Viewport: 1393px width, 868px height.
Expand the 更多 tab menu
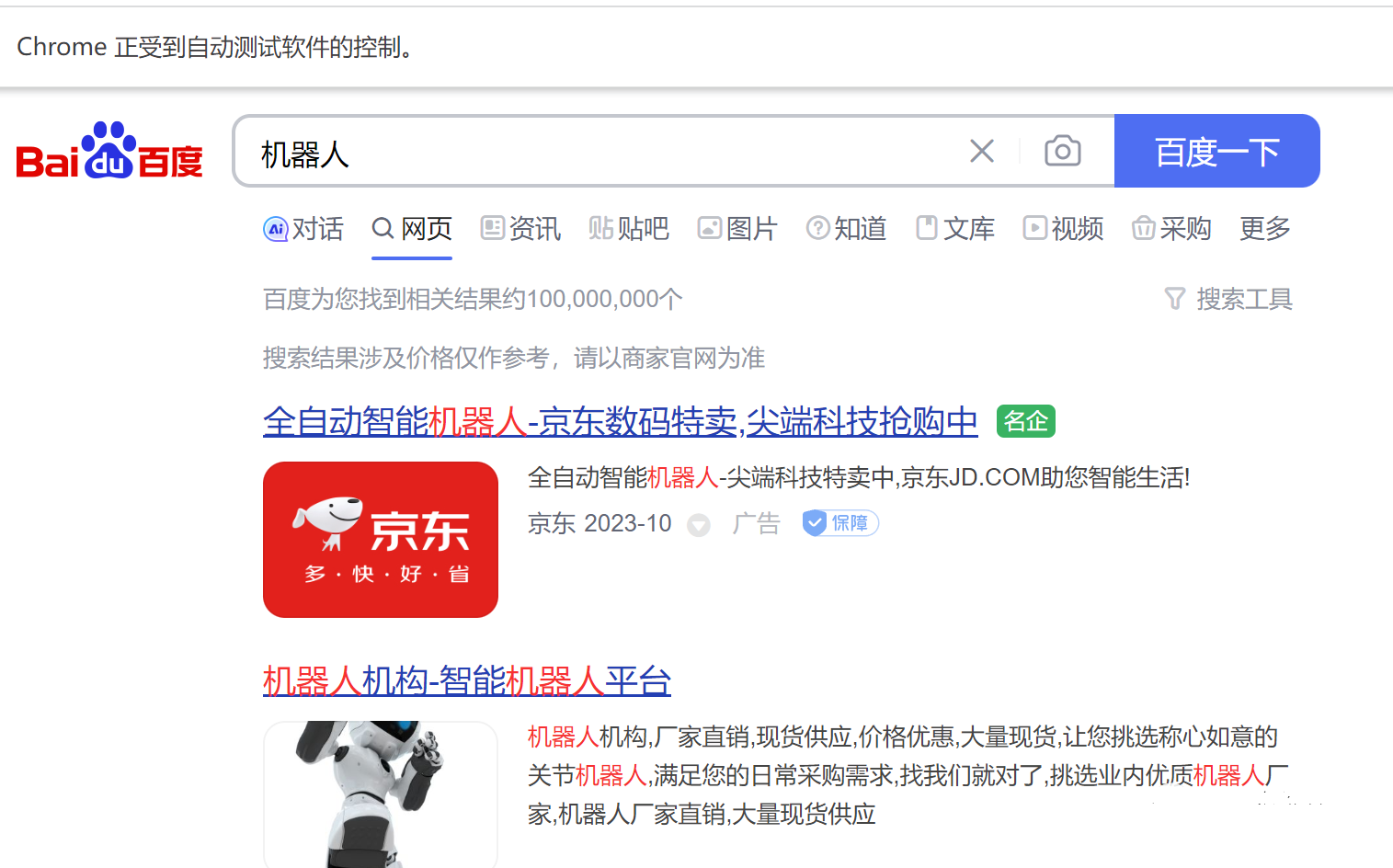tap(1265, 228)
